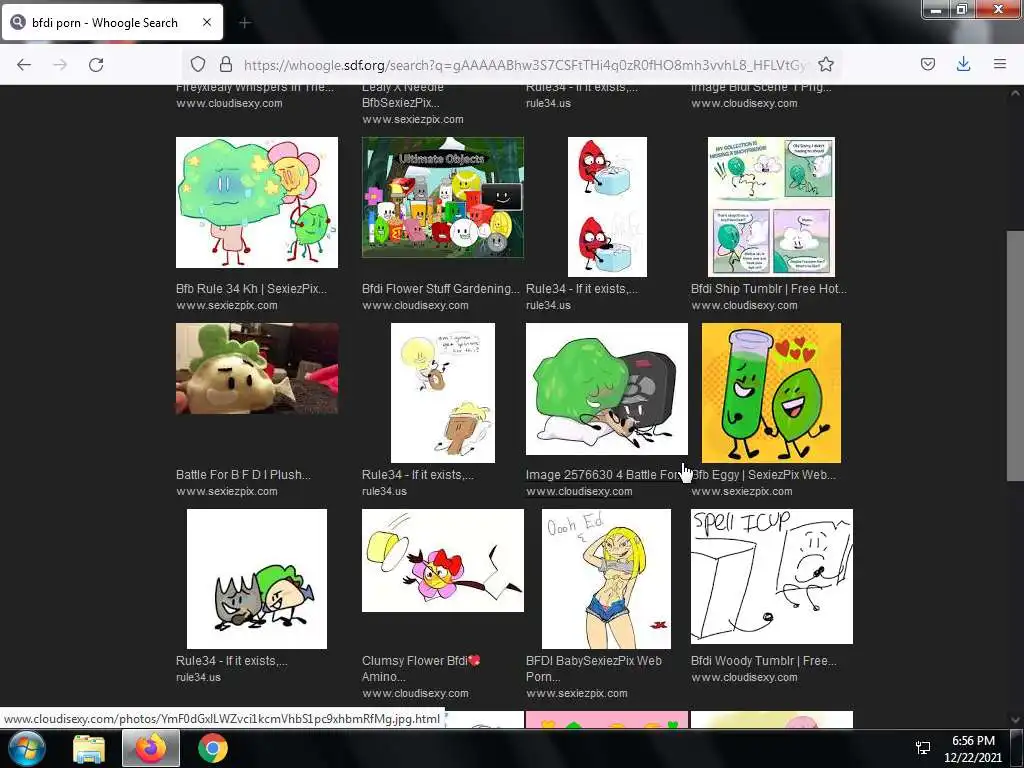Open the Windows Start menu
1024x768 pixels.
(x=27, y=748)
